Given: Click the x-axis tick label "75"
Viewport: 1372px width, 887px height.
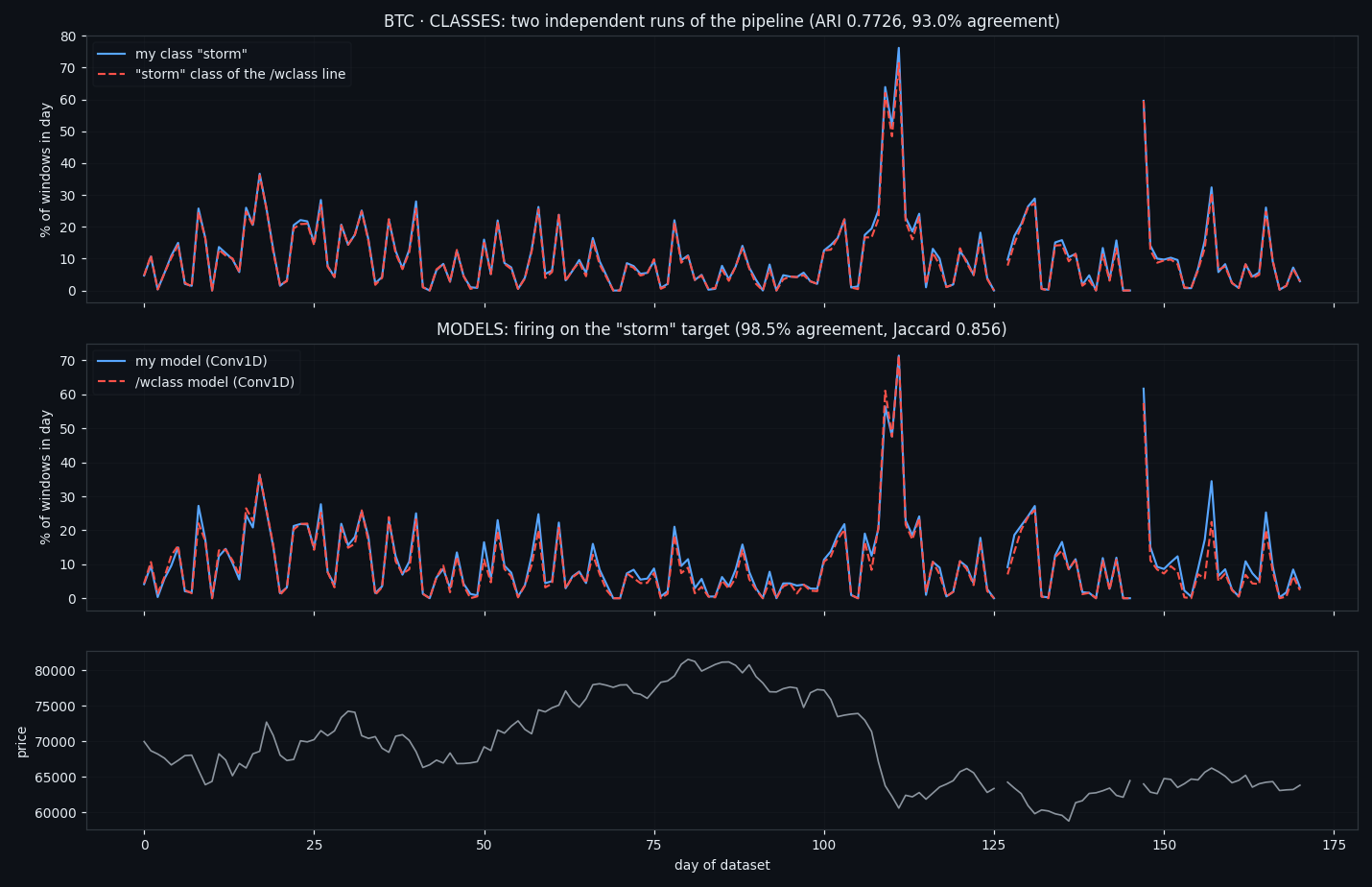Looking at the screenshot, I should pos(653,846).
